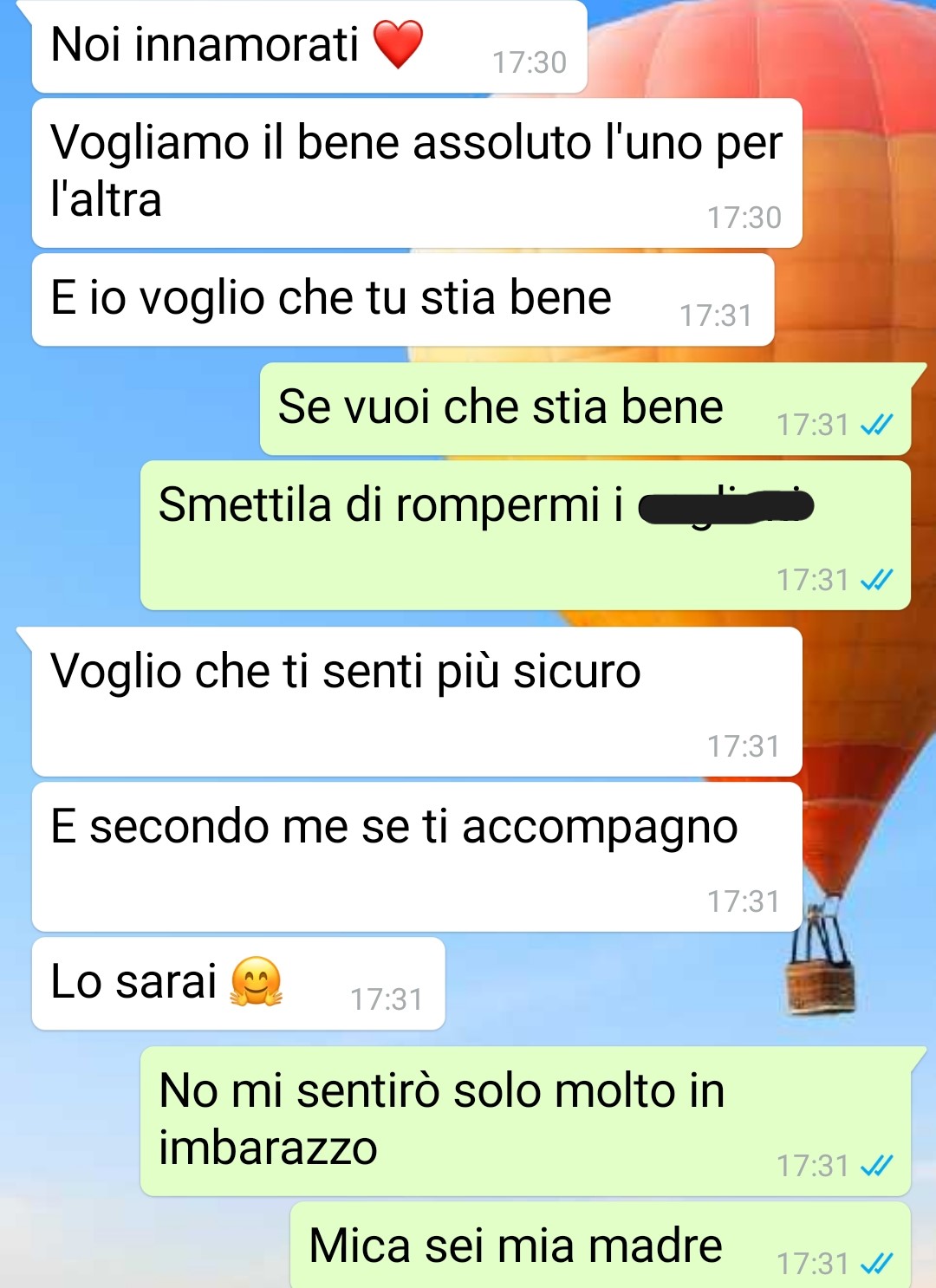Image resolution: width=936 pixels, height=1288 pixels.
Task: Select message 'E secondo me se ti accompagno'
Action: [x=417, y=857]
